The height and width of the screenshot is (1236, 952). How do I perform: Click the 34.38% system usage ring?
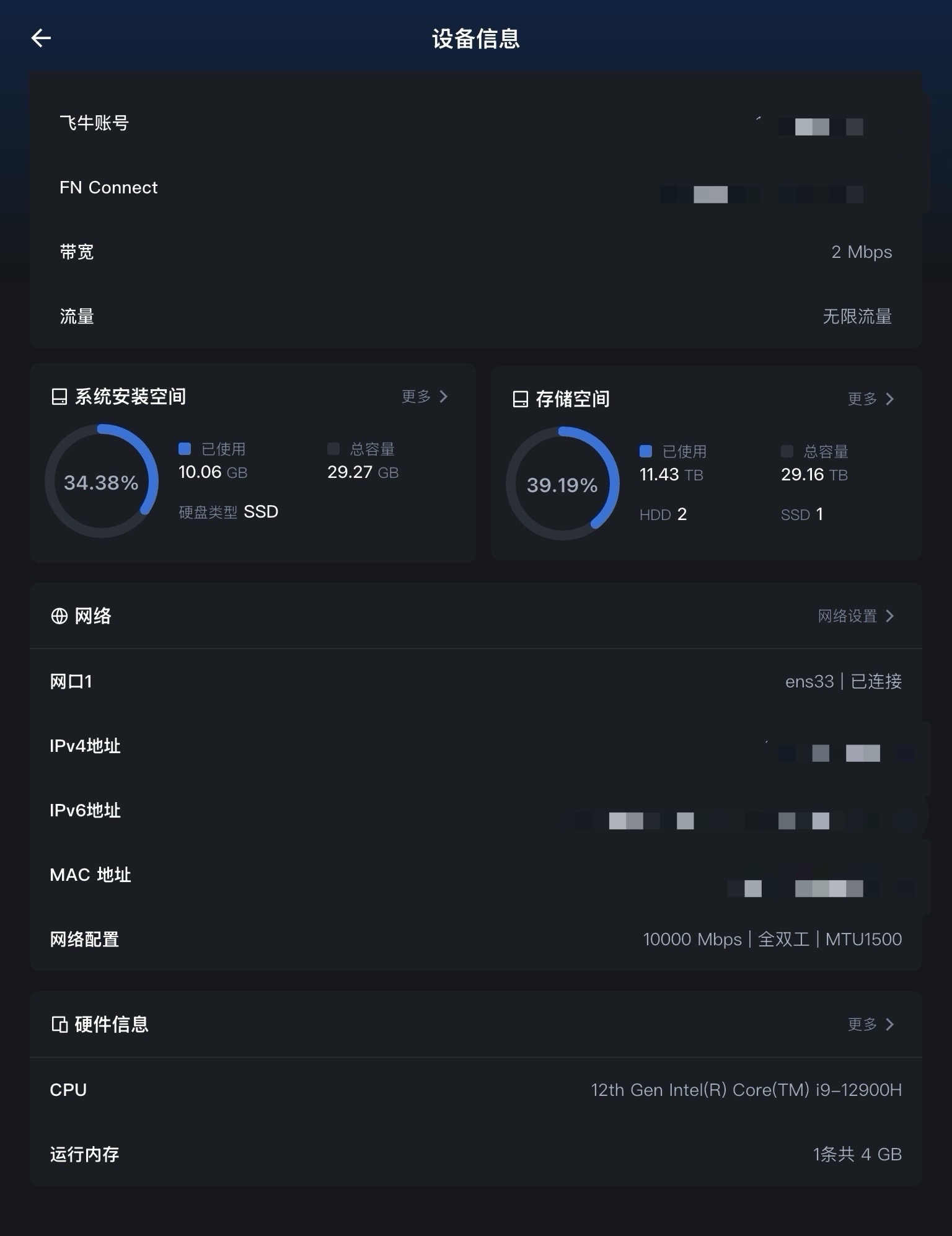pos(101,482)
